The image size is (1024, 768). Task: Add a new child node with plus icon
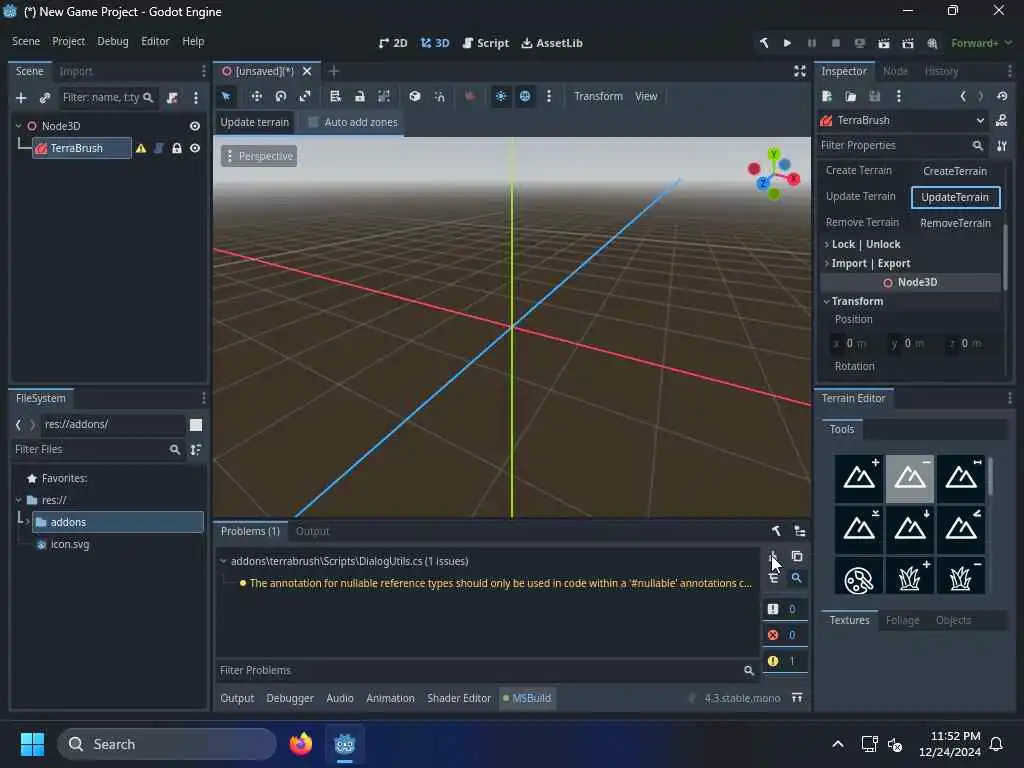coord(21,97)
